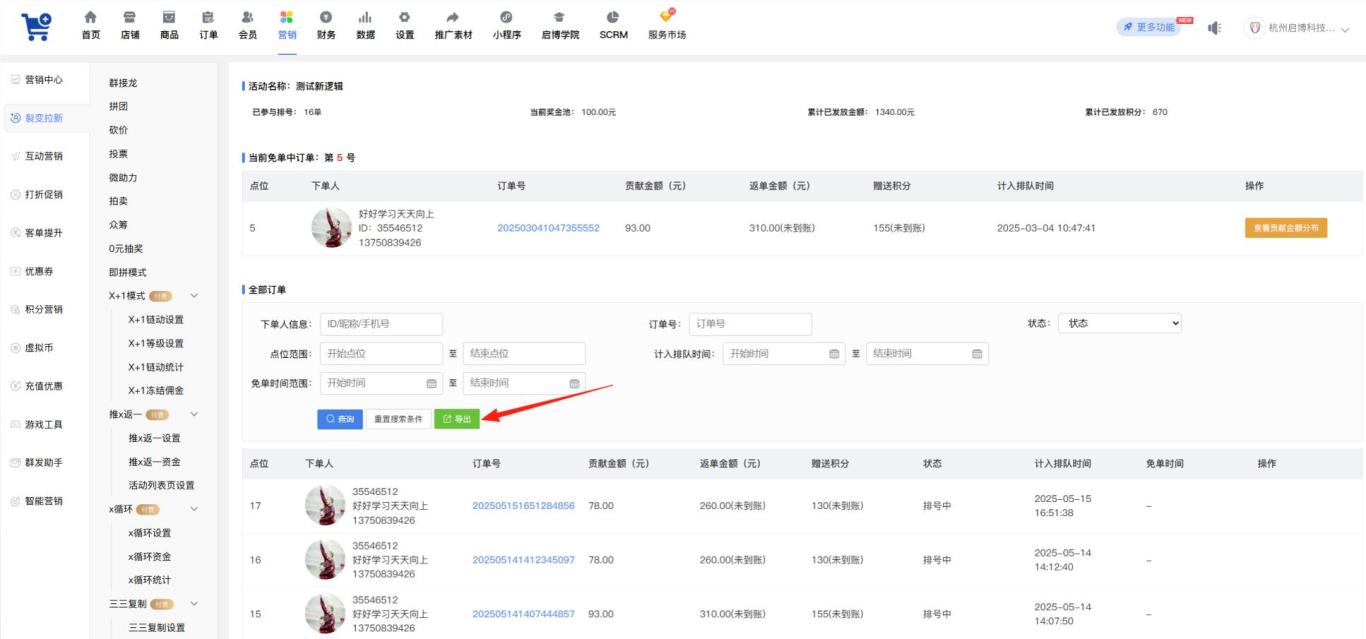Open 拼团 submenu item
The height and width of the screenshot is (639, 1366).
118,106
